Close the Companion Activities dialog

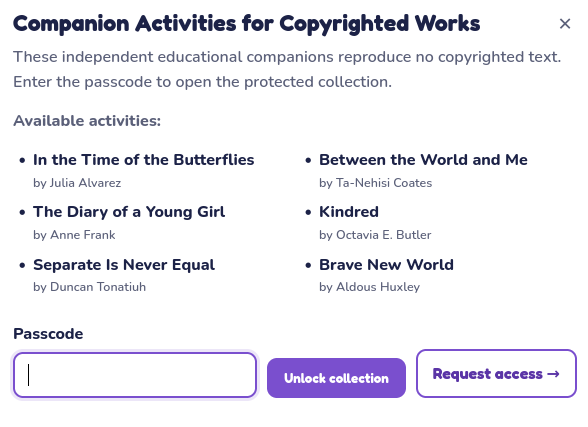[x=565, y=24]
